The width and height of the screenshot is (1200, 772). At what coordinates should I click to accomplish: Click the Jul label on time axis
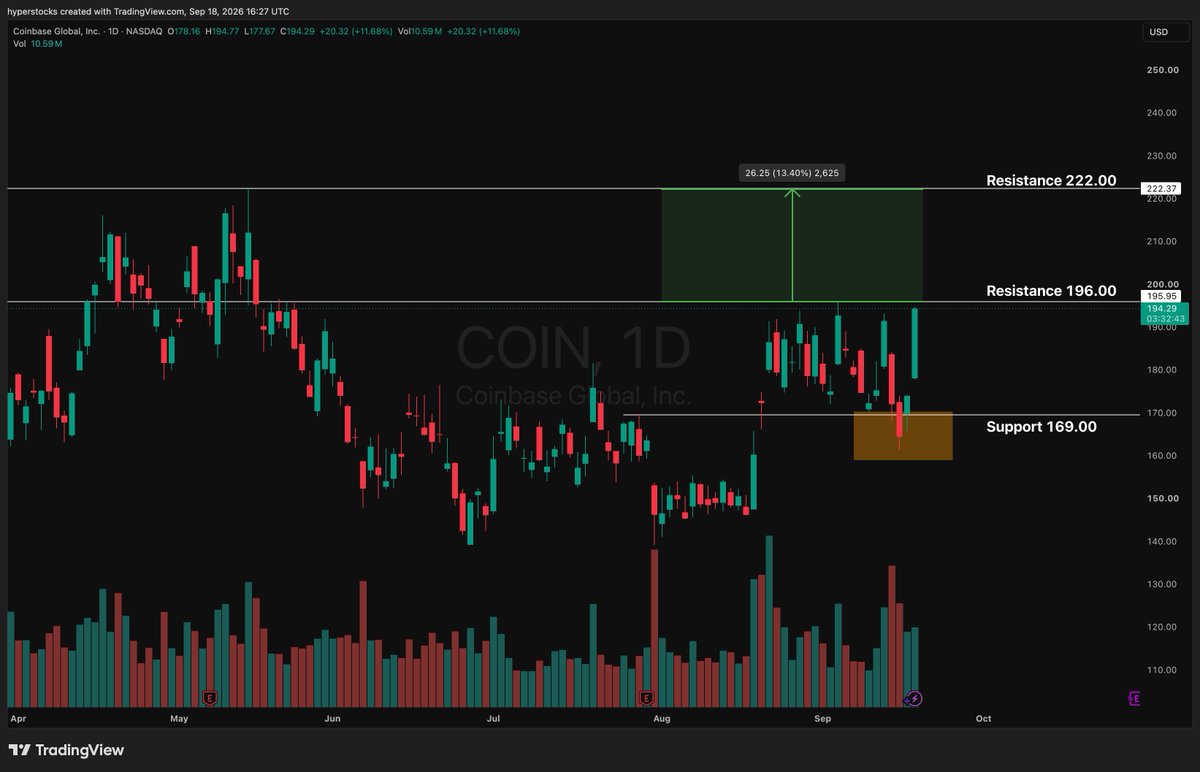pyautogui.click(x=492, y=718)
